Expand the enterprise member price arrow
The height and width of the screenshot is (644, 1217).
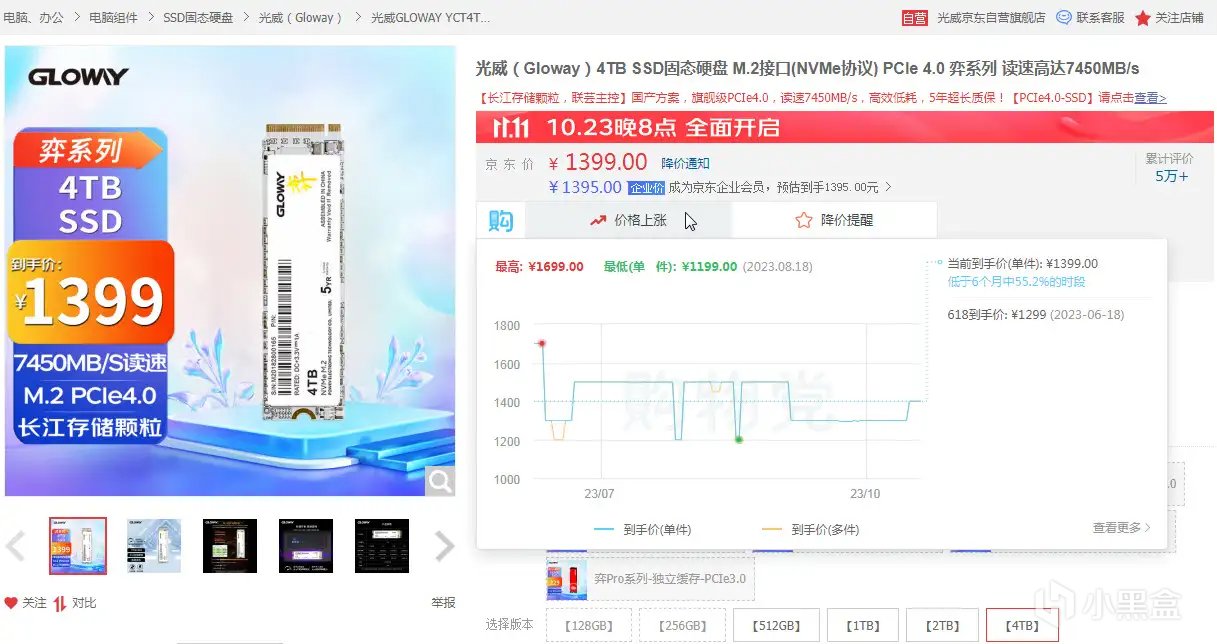[x=888, y=187]
